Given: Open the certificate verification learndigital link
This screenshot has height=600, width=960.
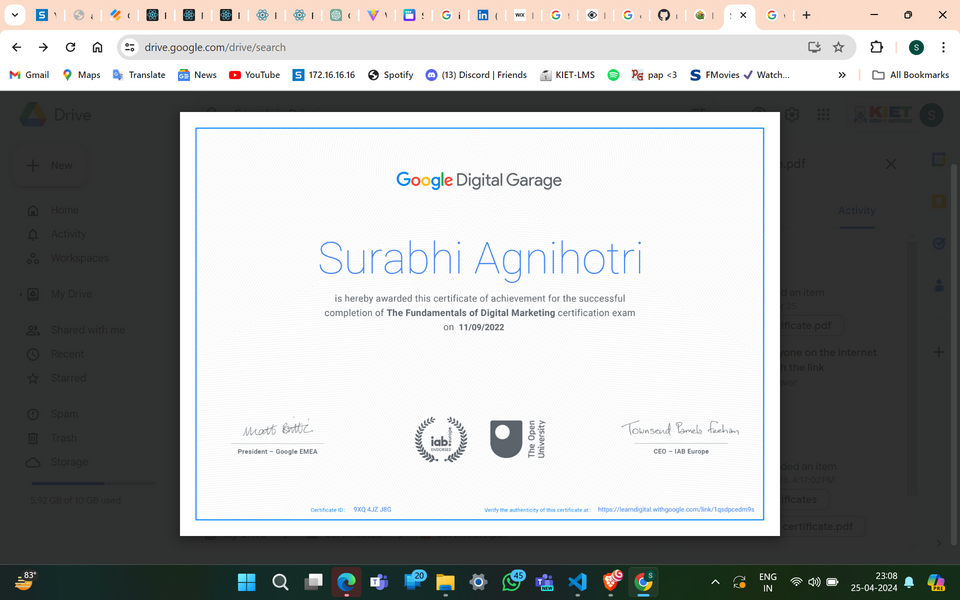Looking at the screenshot, I should pos(676,509).
